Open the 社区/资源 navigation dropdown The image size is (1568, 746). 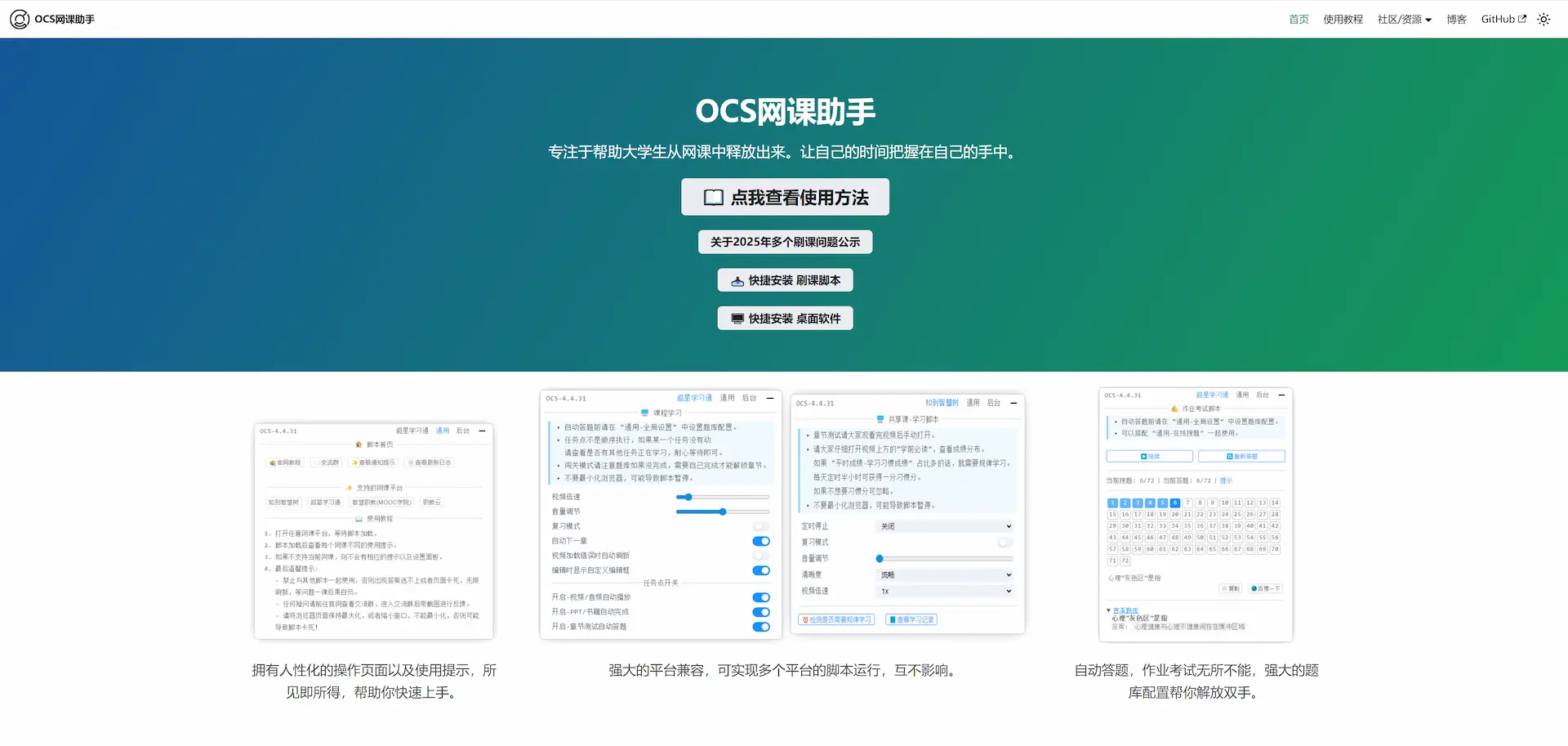pos(1404,19)
